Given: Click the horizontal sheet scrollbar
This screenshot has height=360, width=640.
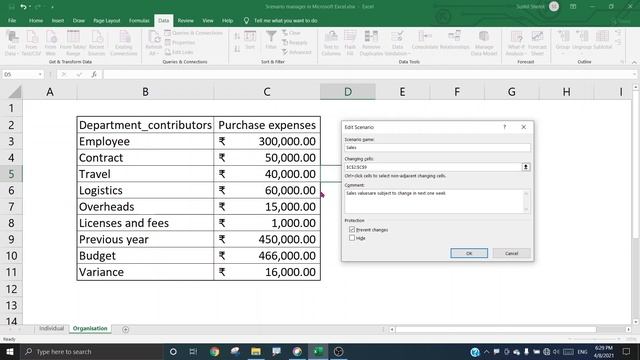Looking at the screenshot, I should (496, 329).
